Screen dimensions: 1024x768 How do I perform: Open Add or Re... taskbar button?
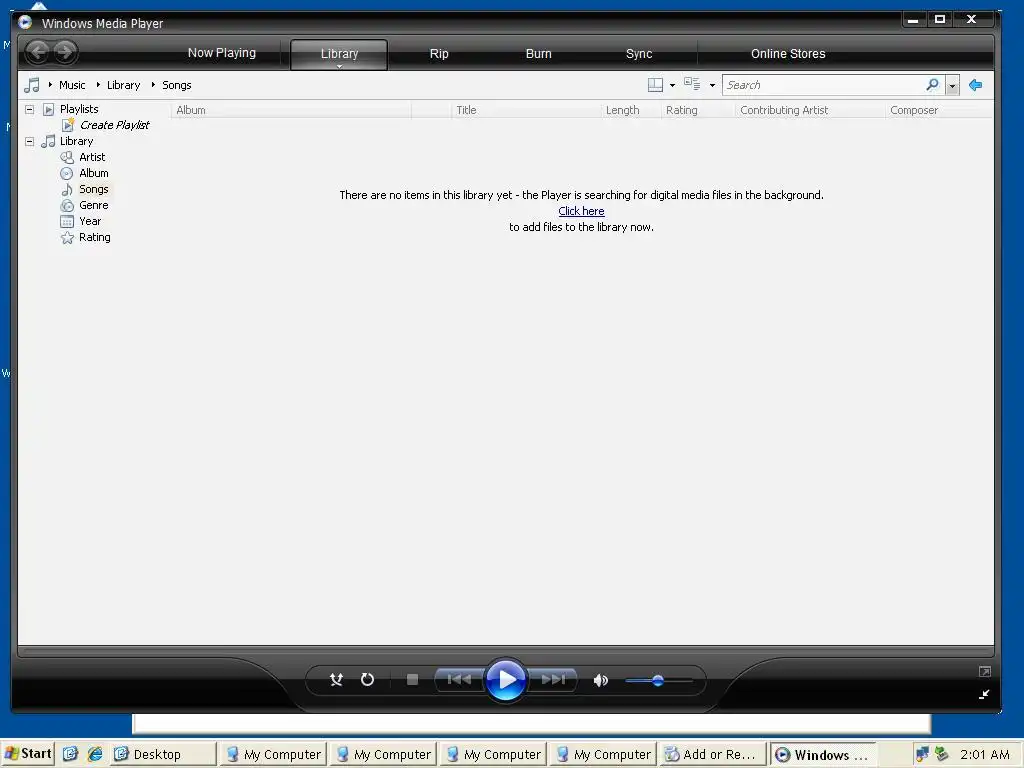(x=712, y=754)
